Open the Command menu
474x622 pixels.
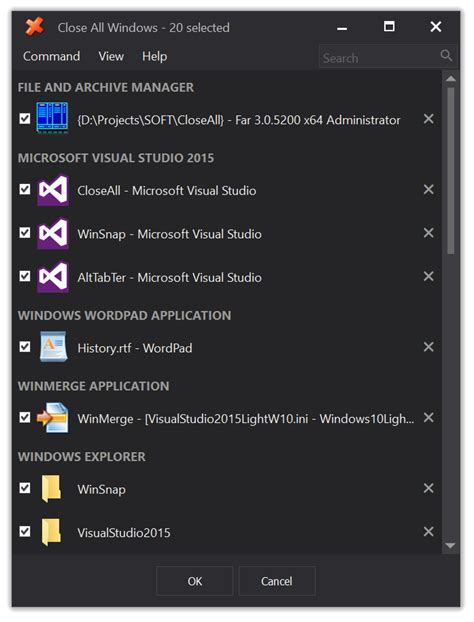[52, 56]
